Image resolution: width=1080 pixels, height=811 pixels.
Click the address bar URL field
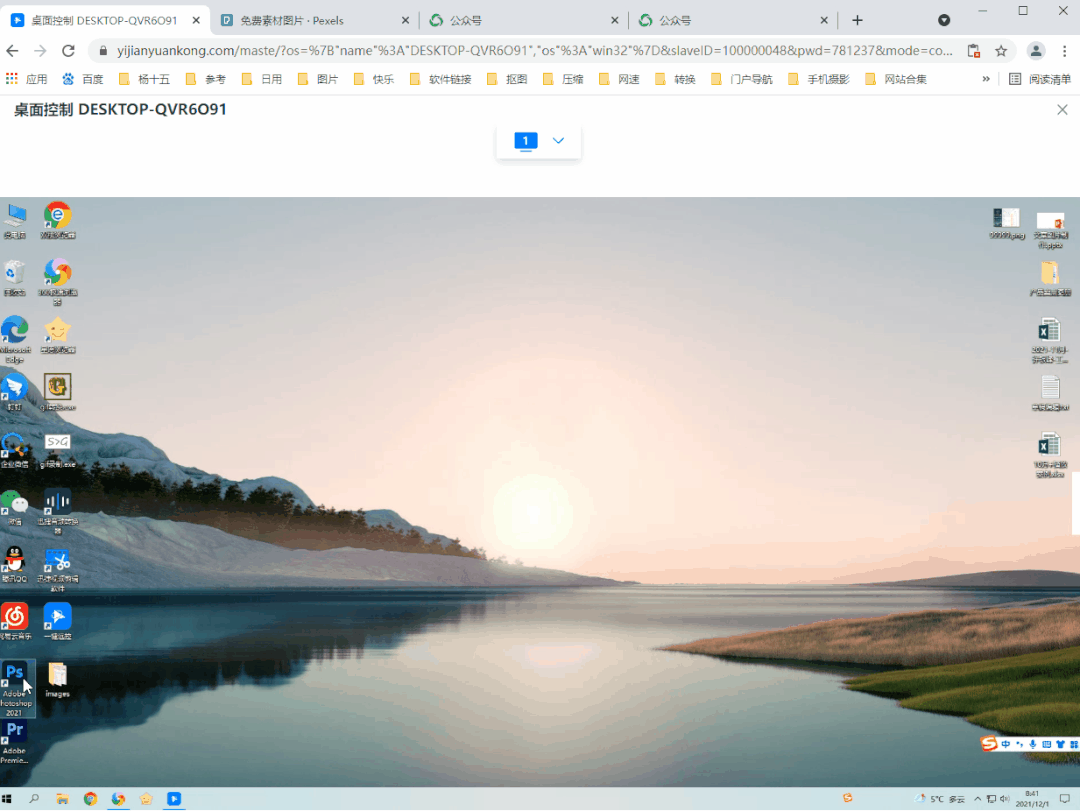(534, 51)
